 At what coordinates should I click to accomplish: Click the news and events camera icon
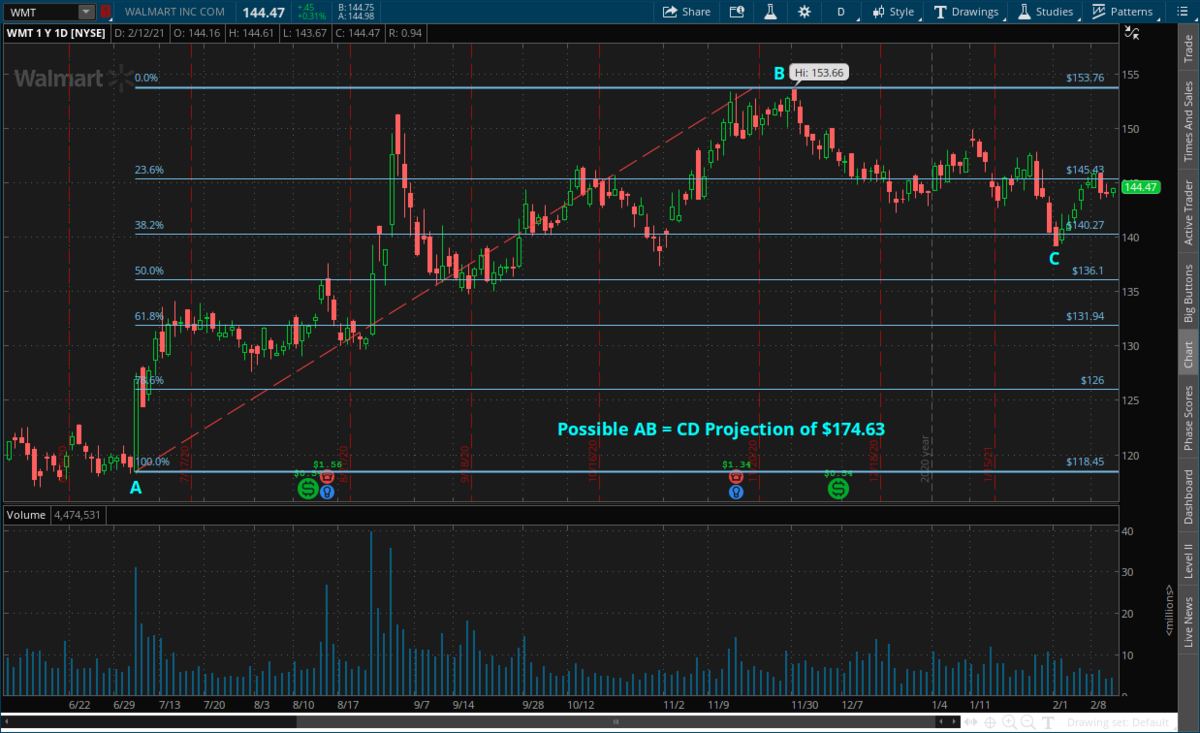point(738,12)
